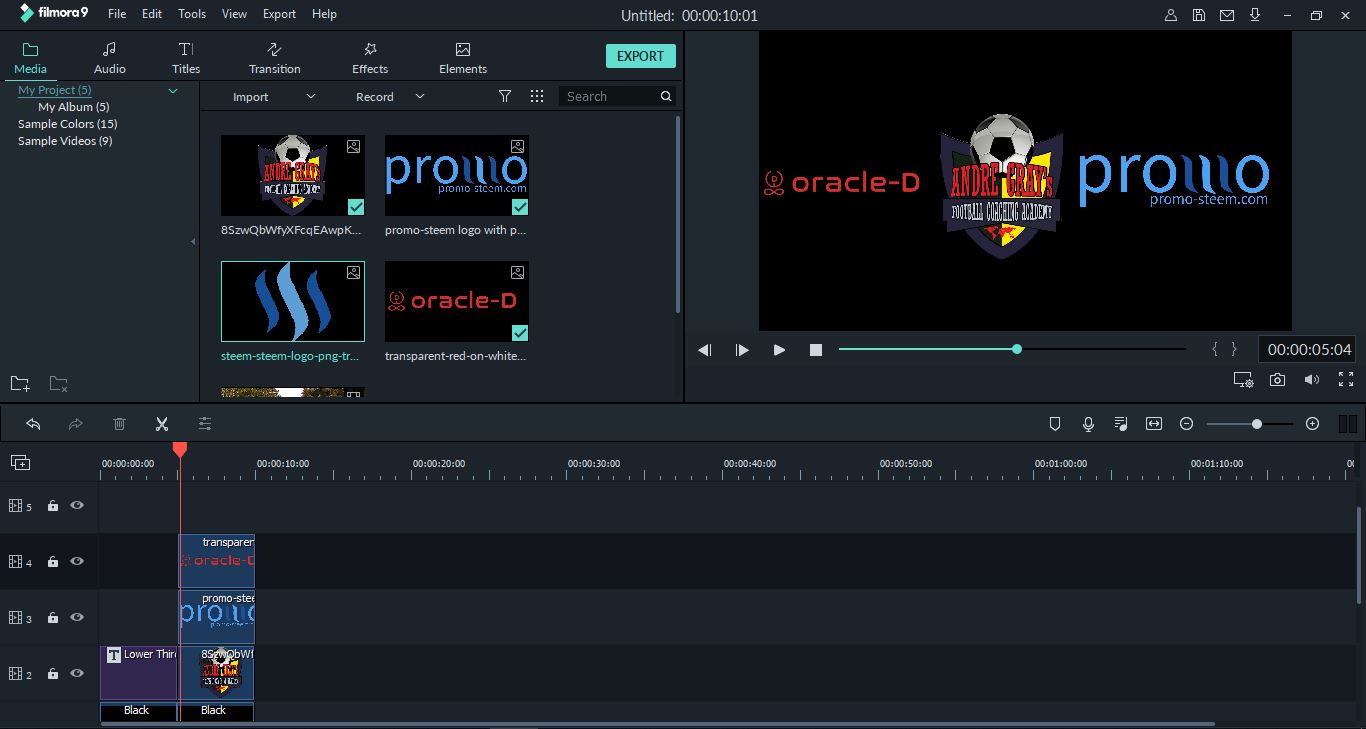This screenshot has height=729, width=1366.
Task: Remove the folder with folder-x icon
Action: click(x=59, y=383)
